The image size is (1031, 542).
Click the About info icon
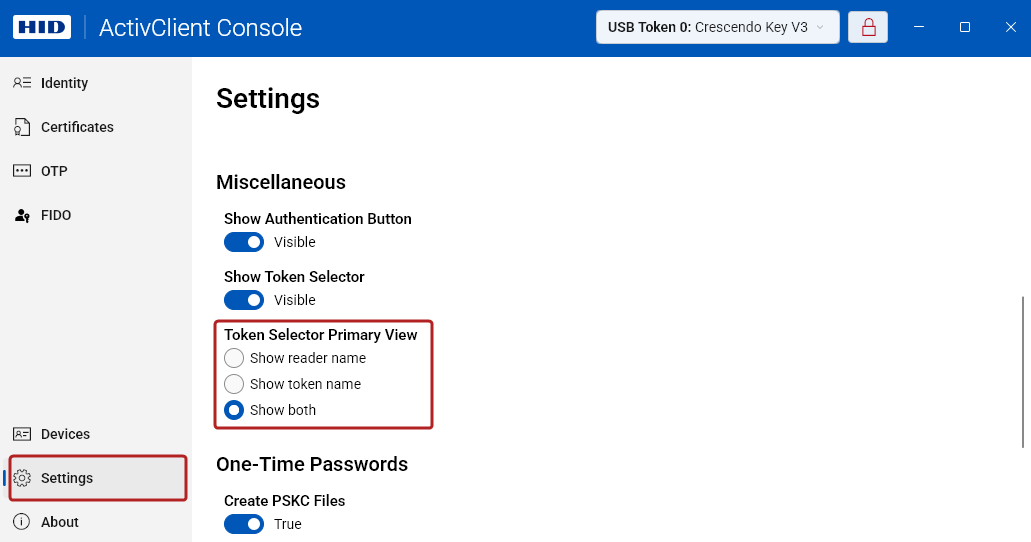(x=22, y=522)
